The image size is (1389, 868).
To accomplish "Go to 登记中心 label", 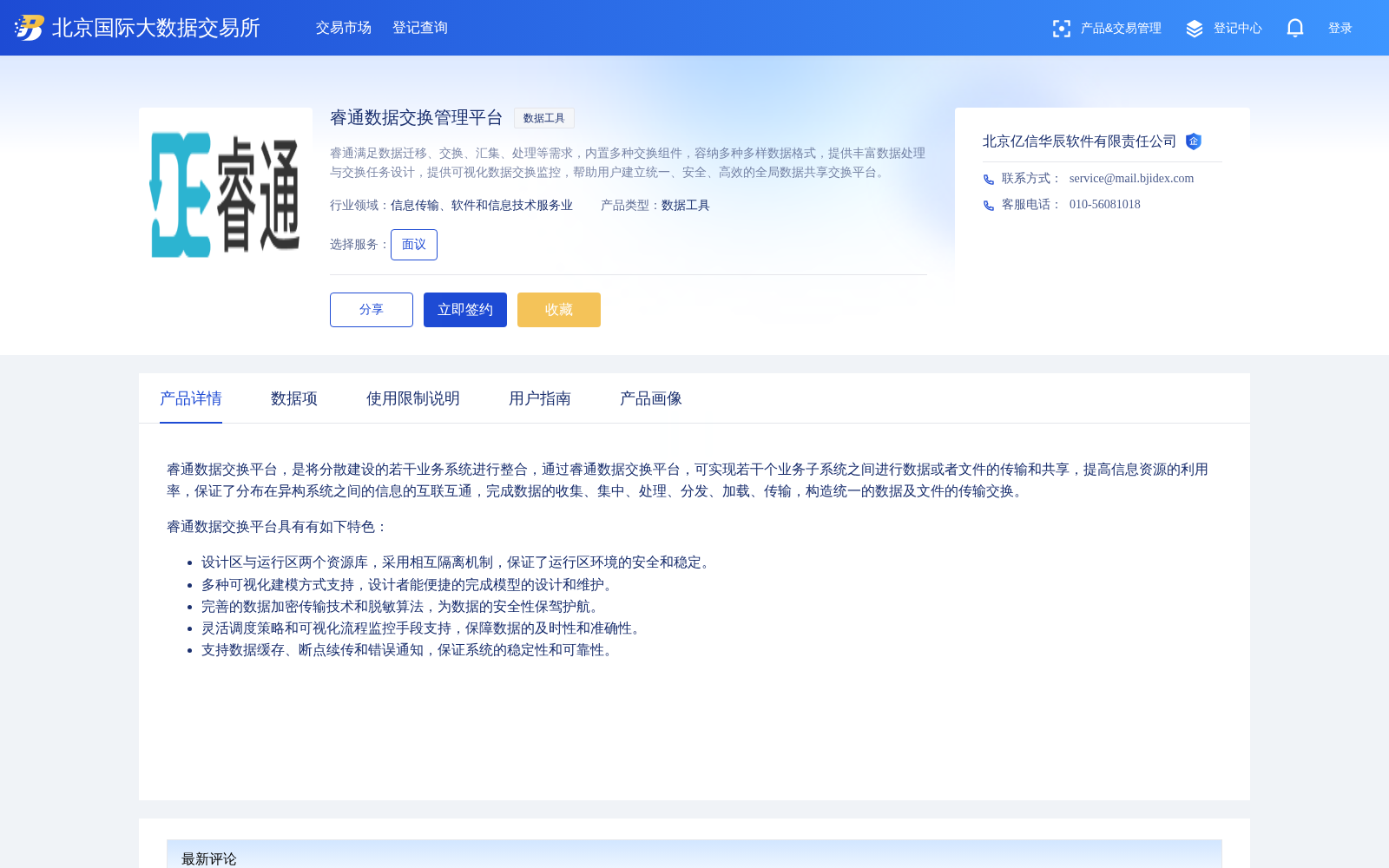I will [x=1238, y=29].
